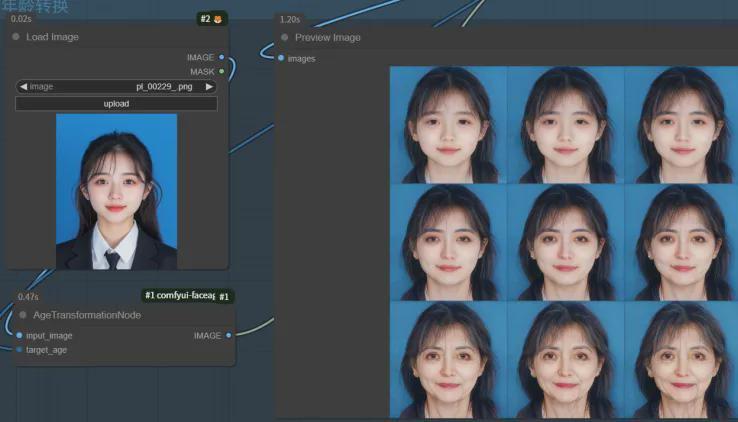Click the MASK output port on Load Image
Screen dimensions: 738x422
221,71
